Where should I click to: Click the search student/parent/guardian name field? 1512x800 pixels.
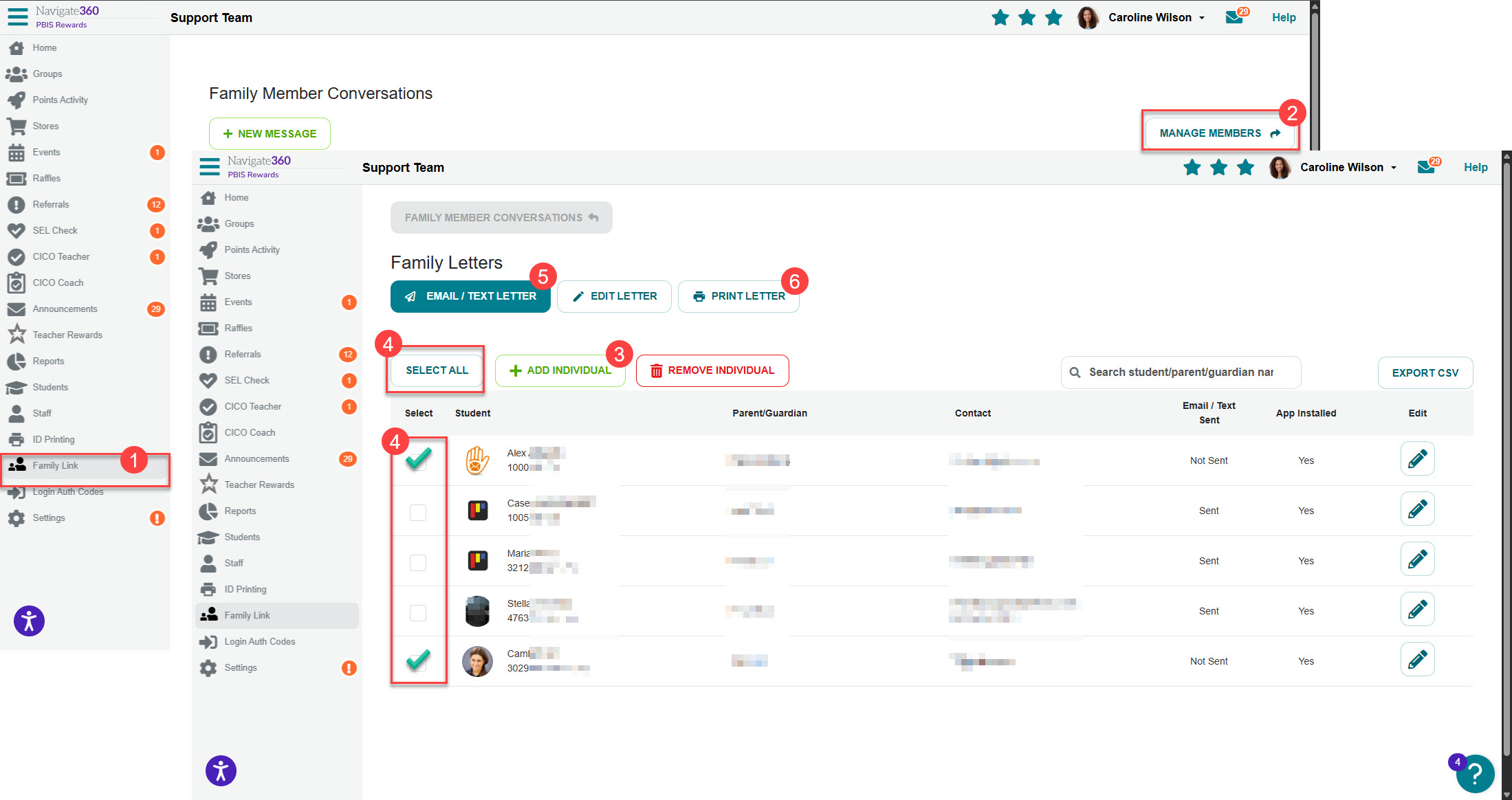pyautogui.click(x=1181, y=372)
